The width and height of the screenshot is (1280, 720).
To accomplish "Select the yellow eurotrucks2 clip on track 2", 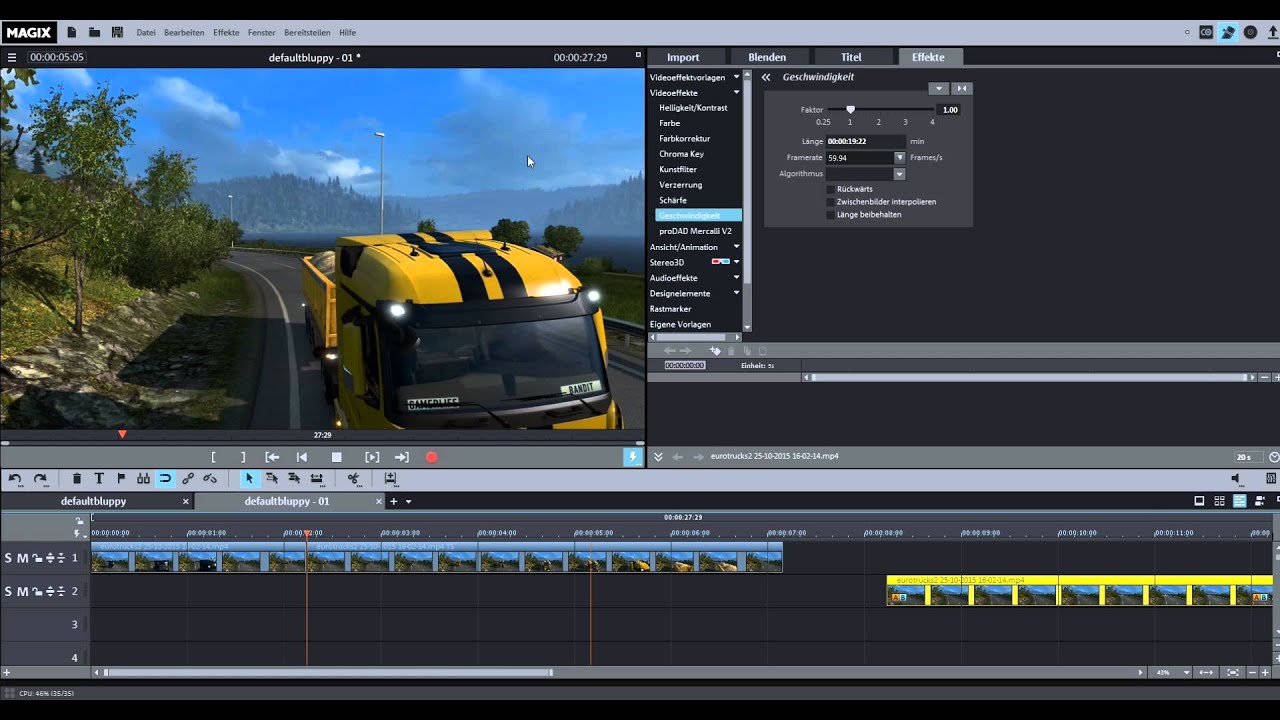I will [x=1079, y=590].
